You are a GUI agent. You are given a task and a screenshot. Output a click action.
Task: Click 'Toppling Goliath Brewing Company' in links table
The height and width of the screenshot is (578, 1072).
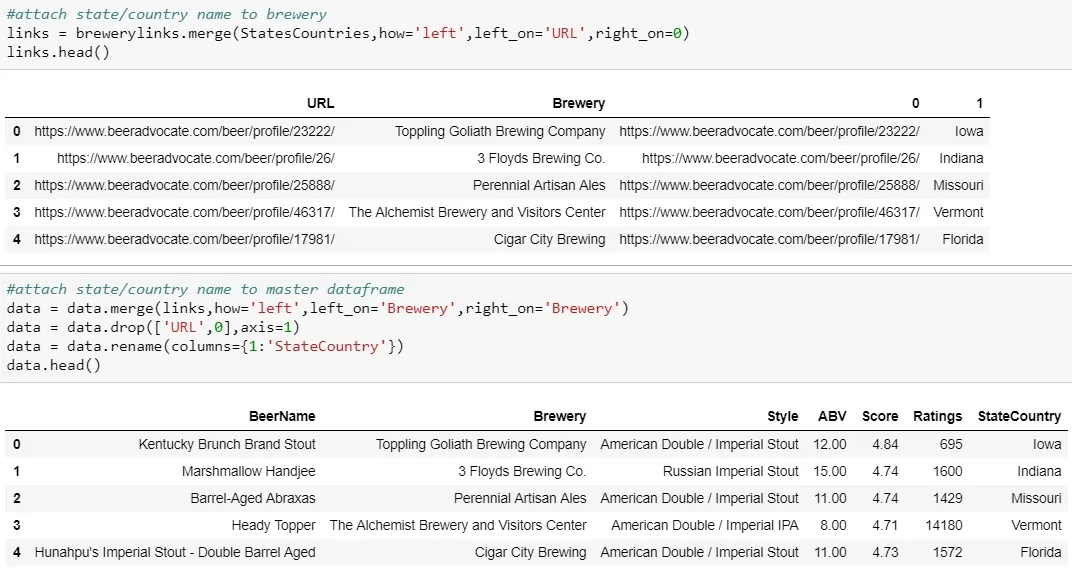[x=500, y=131]
